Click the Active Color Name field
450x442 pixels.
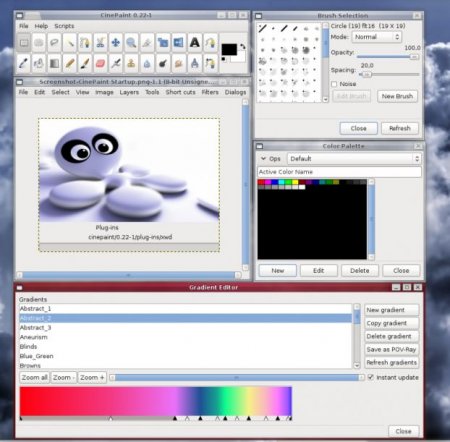[339, 172]
